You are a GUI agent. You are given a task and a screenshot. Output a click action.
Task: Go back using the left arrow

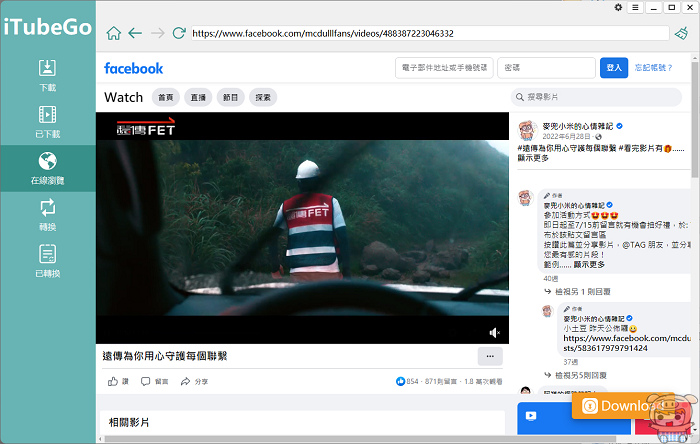[x=134, y=33]
